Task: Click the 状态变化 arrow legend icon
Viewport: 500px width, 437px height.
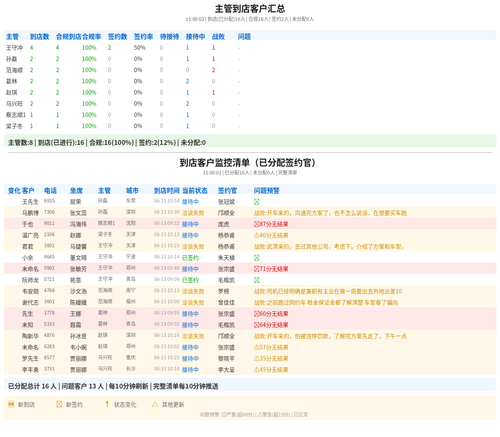Action: click(x=107, y=404)
